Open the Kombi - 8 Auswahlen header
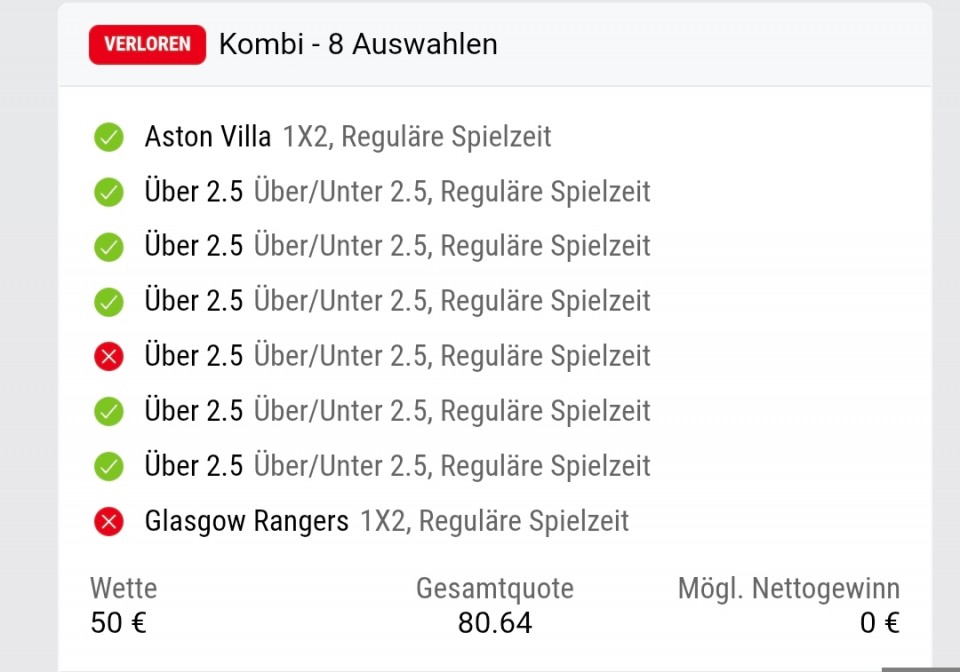The height and width of the screenshot is (672, 960). 358,45
